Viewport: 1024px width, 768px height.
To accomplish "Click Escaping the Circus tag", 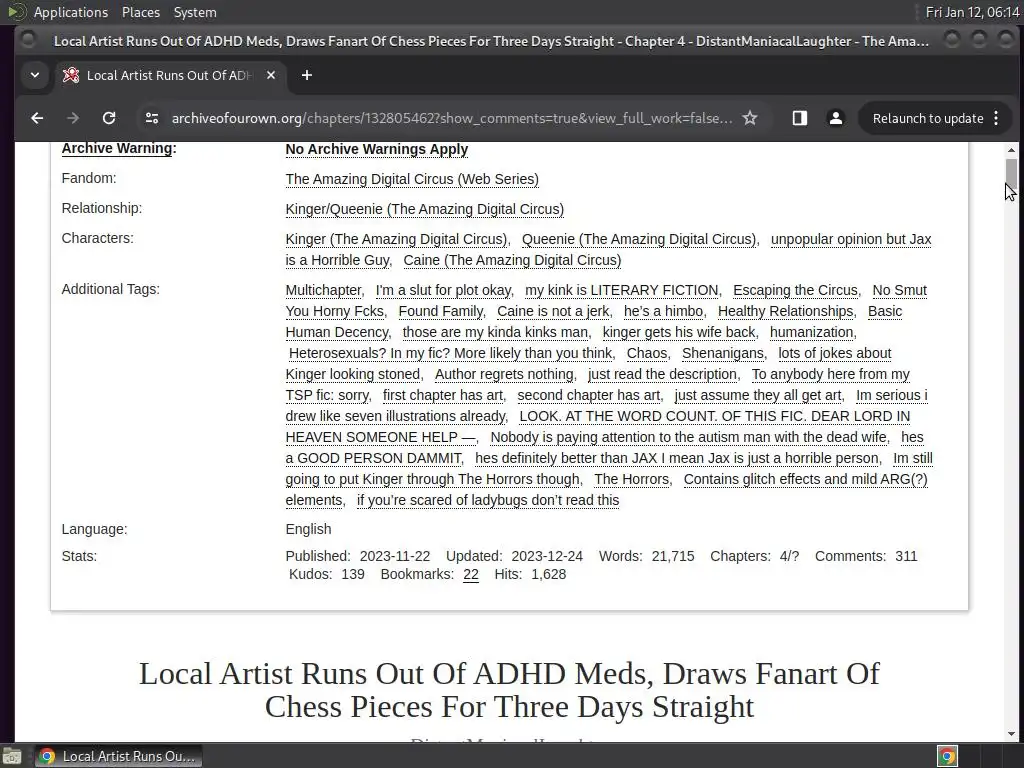I will [795, 290].
